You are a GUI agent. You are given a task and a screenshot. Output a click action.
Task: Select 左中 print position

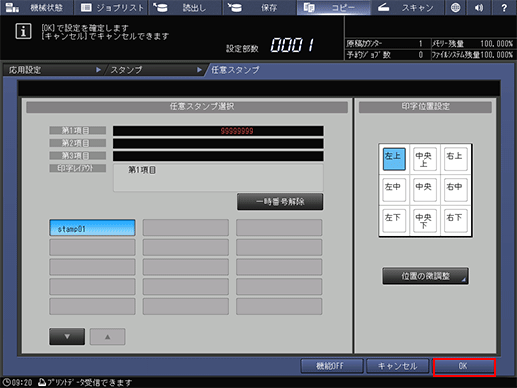[x=394, y=190]
